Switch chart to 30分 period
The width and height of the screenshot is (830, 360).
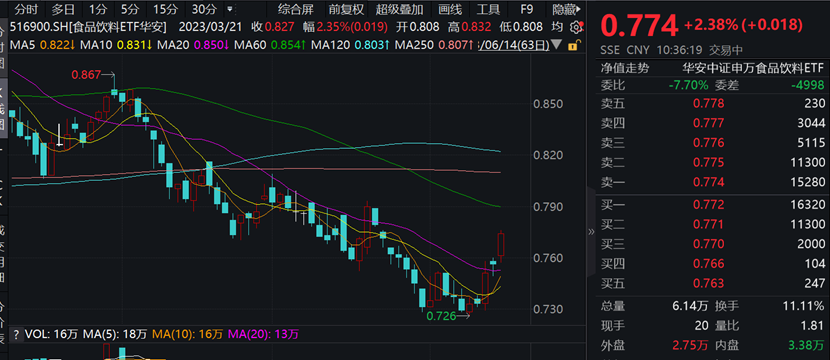point(204,9)
